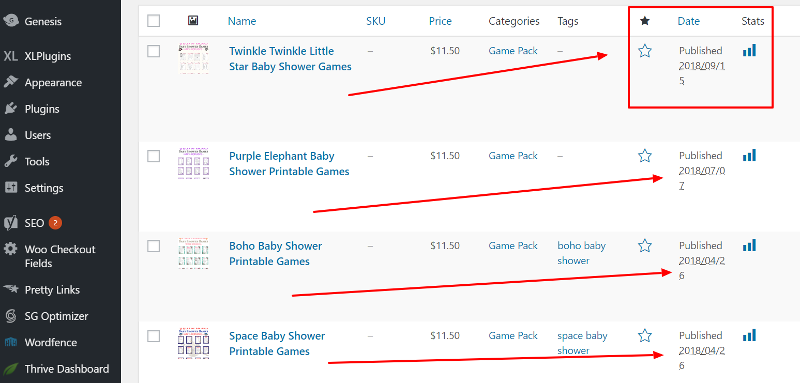Sort products by Price column

[x=440, y=21]
